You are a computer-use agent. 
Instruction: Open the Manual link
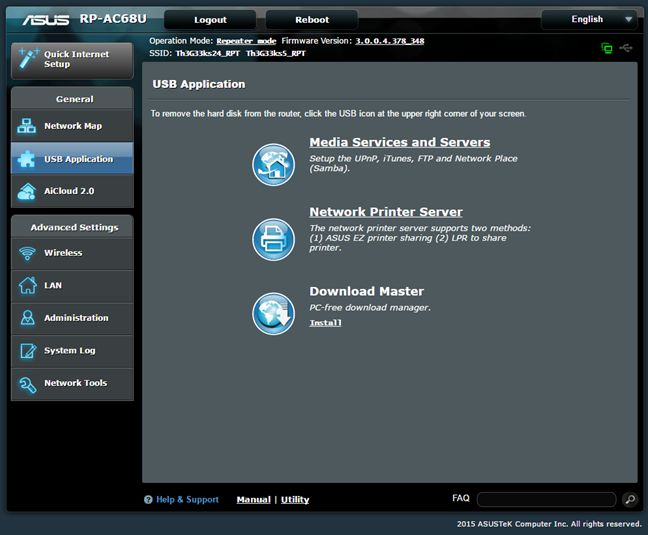point(253,499)
